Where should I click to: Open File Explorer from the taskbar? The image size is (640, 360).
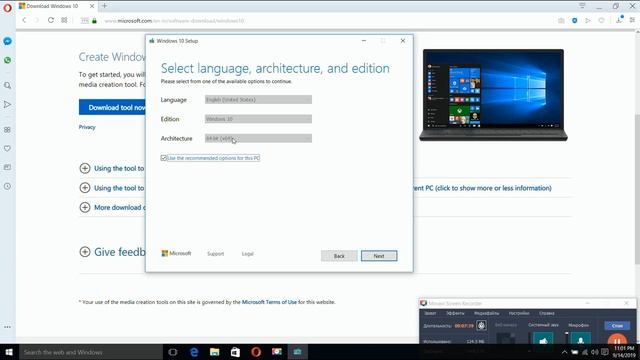[214, 352]
